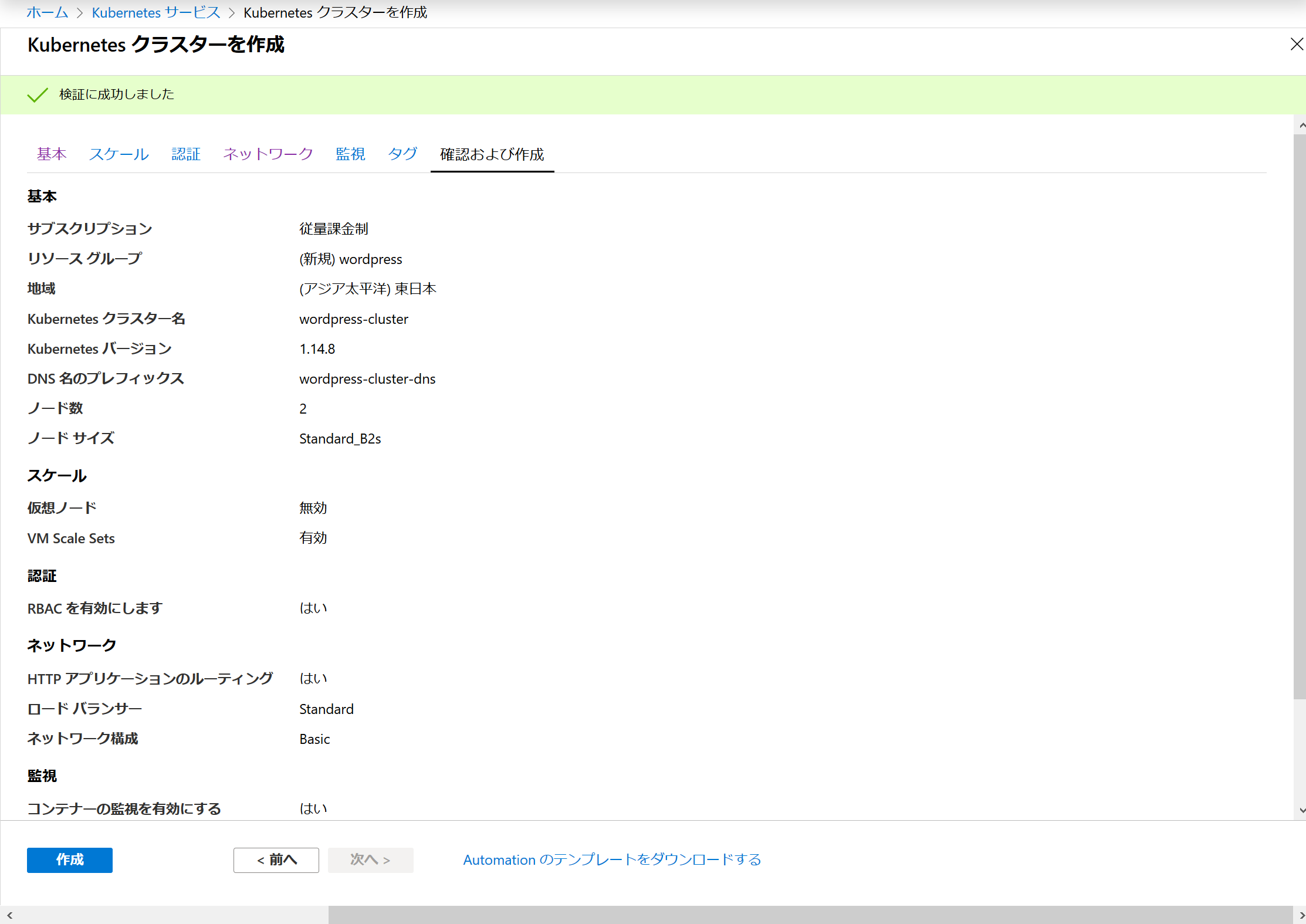Click the 作成 button
Screen dimensions: 1306x924
pyautogui.click(x=70, y=860)
